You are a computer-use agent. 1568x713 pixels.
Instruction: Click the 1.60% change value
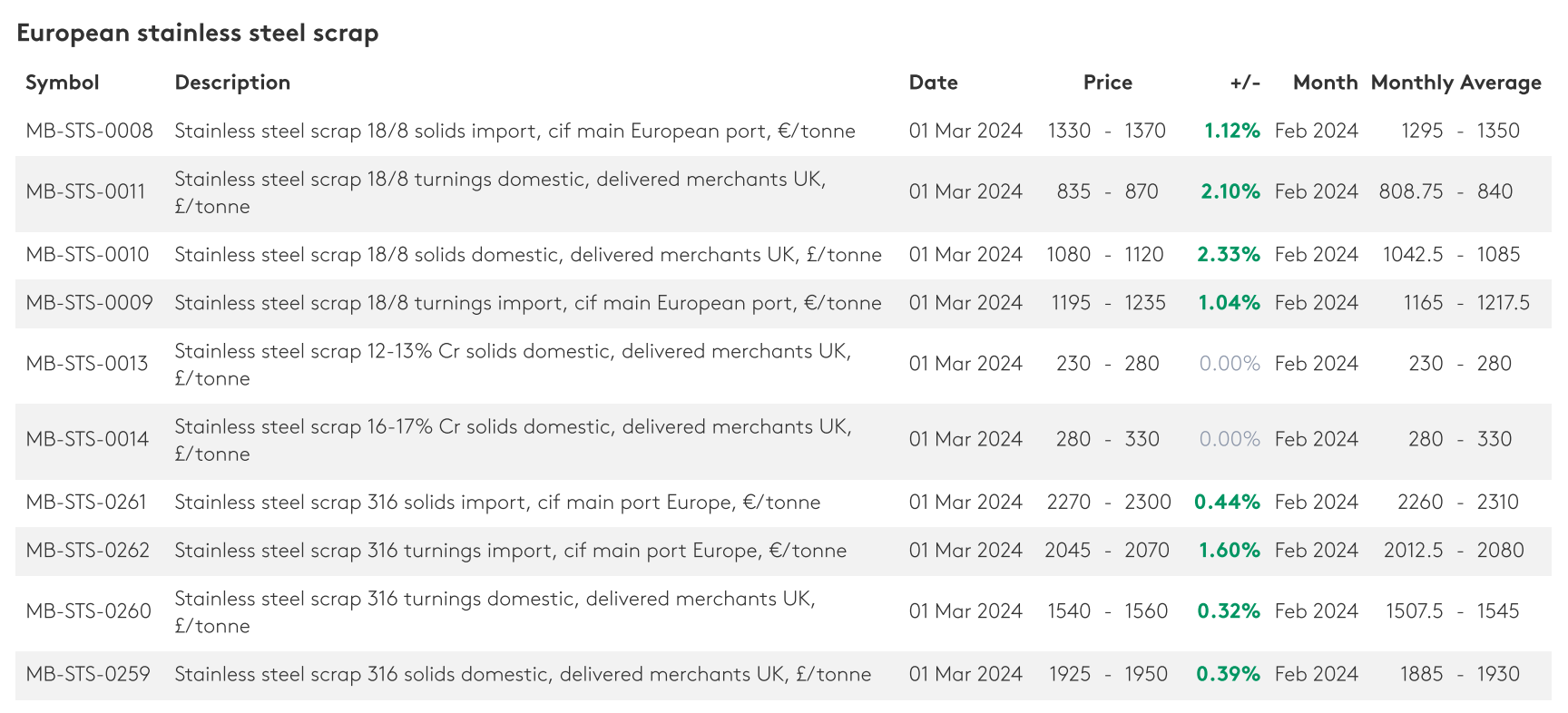point(1229,550)
